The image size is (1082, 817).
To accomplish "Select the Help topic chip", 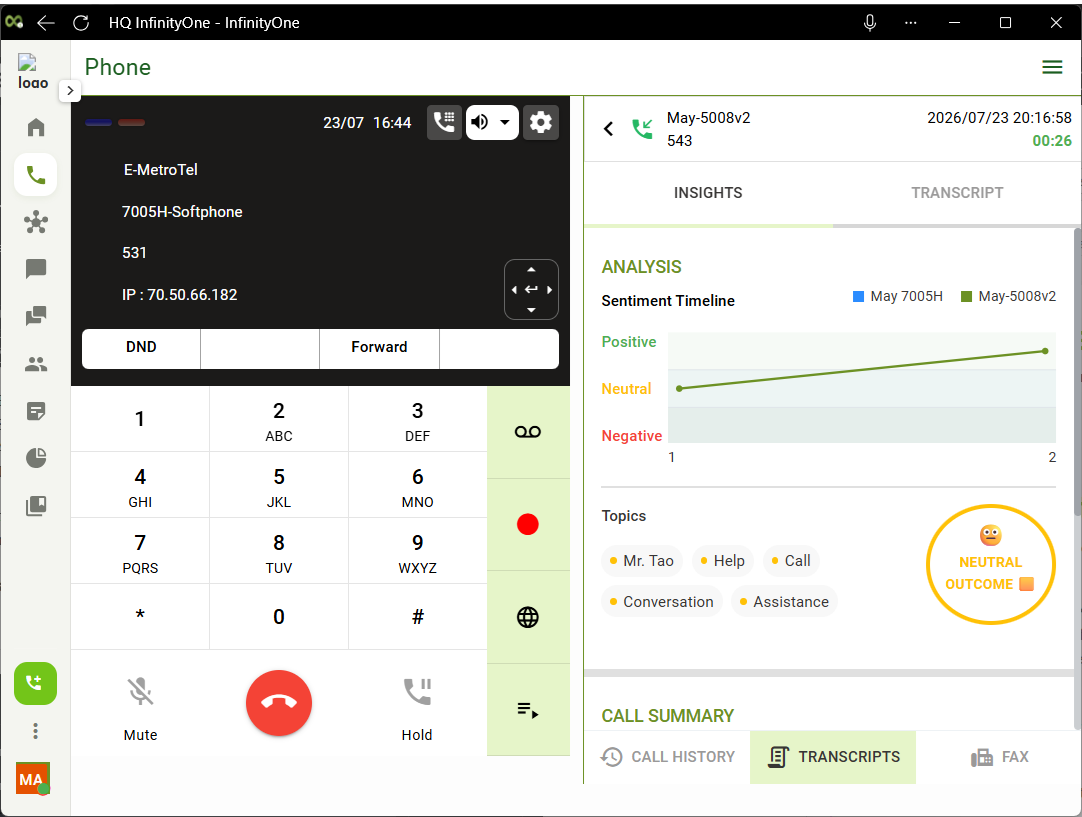I will pos(722,561).
